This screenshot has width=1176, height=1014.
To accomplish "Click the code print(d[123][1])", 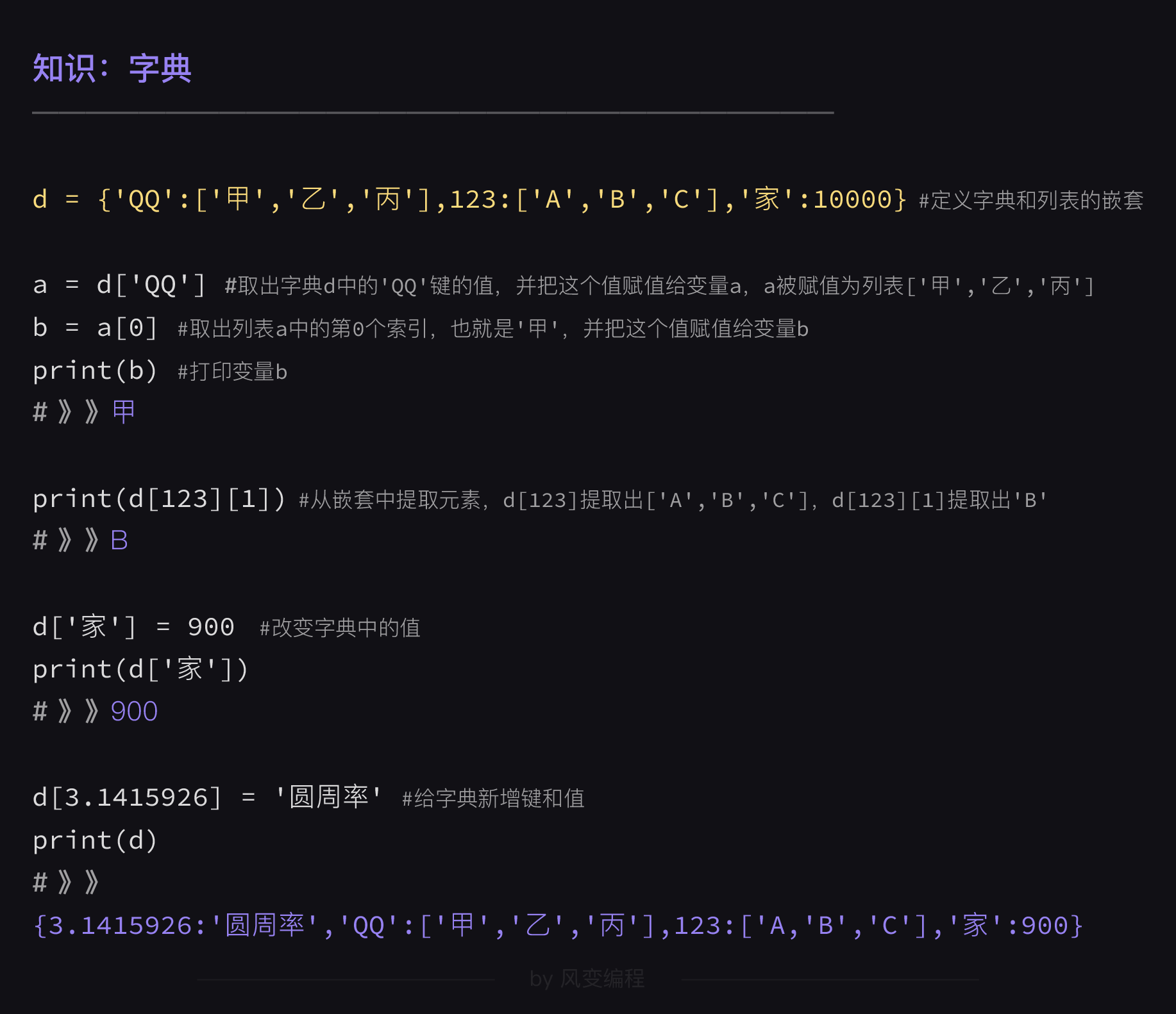I will point(159,498).
